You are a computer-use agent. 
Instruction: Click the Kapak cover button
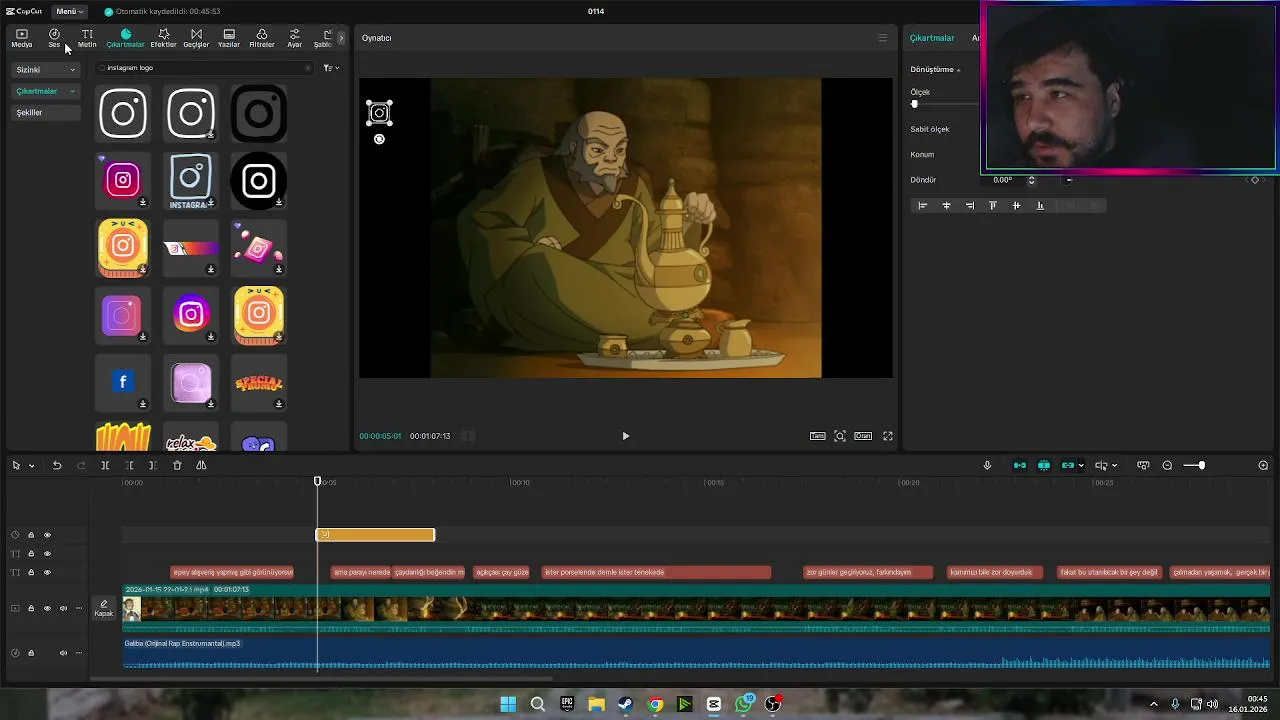(x=104, y=608)
